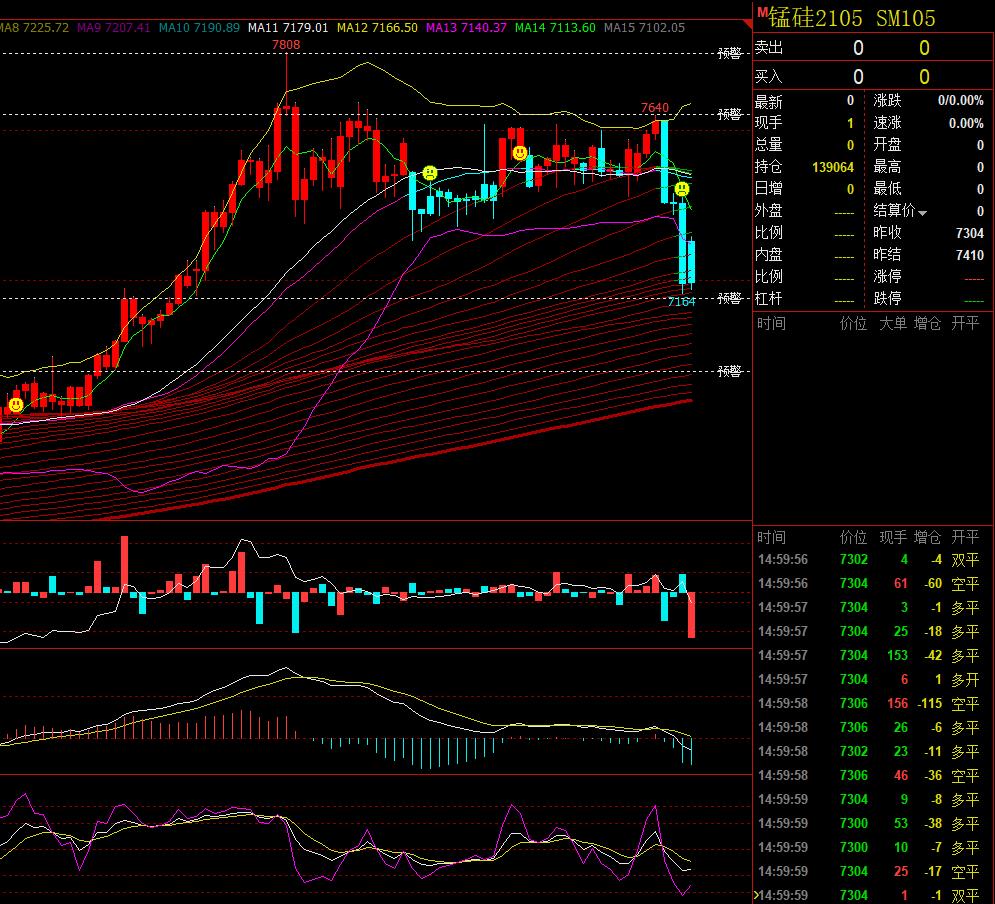Screen dimensions: 995x904
Task: Click the 预警 label on the dashed line near 7640
Action: click(x=729, y=114)
